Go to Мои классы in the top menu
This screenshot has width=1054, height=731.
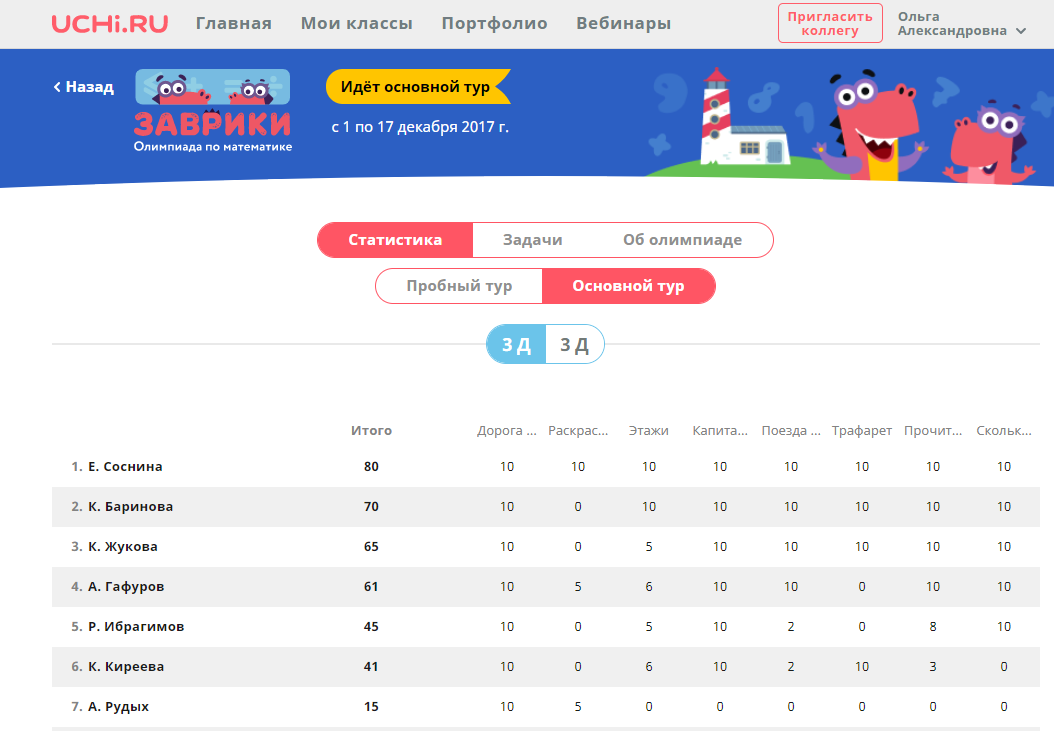(x=356, y=24)
